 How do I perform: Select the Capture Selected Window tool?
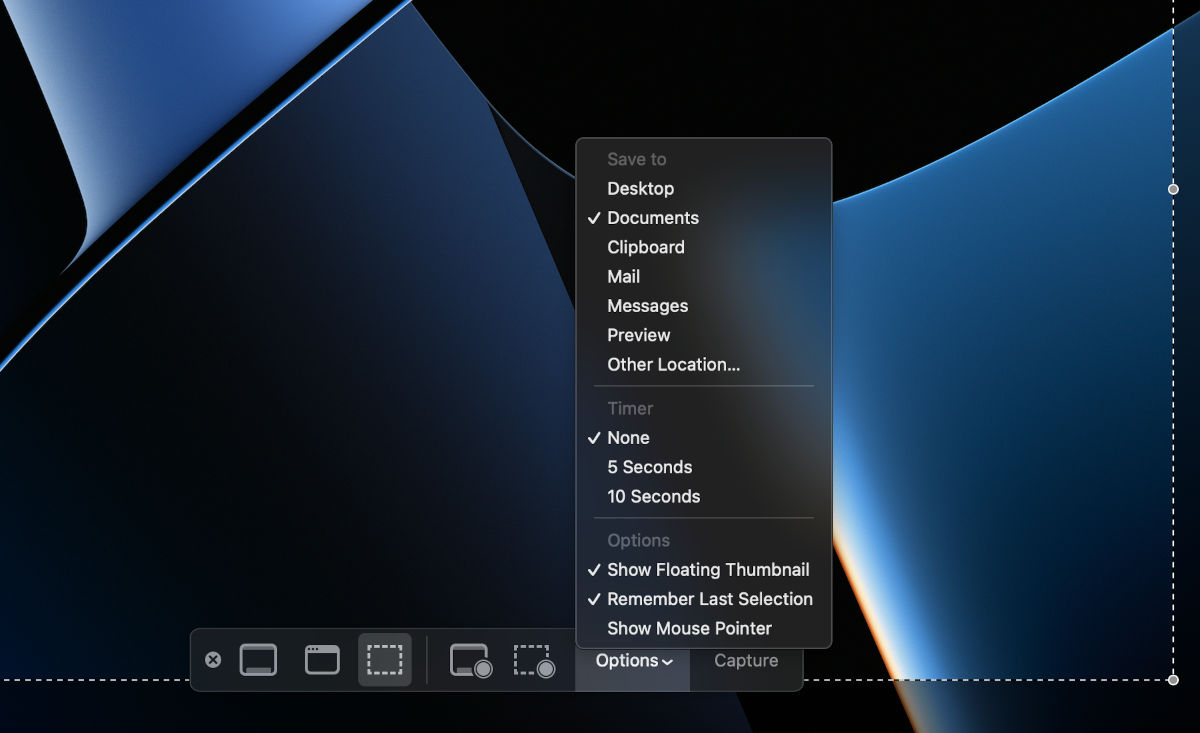pos(321,659)
